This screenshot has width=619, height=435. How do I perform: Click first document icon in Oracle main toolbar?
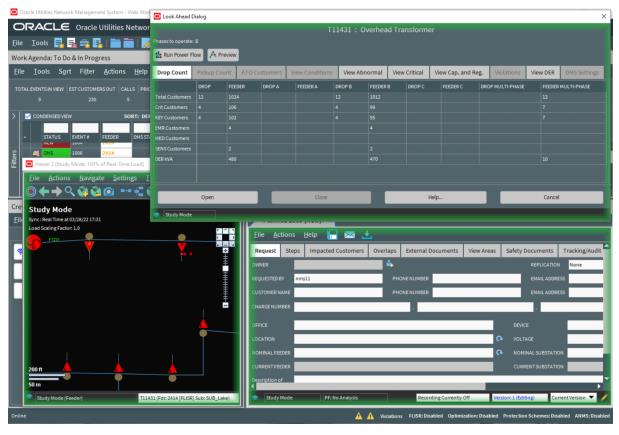tap(59, 43)
